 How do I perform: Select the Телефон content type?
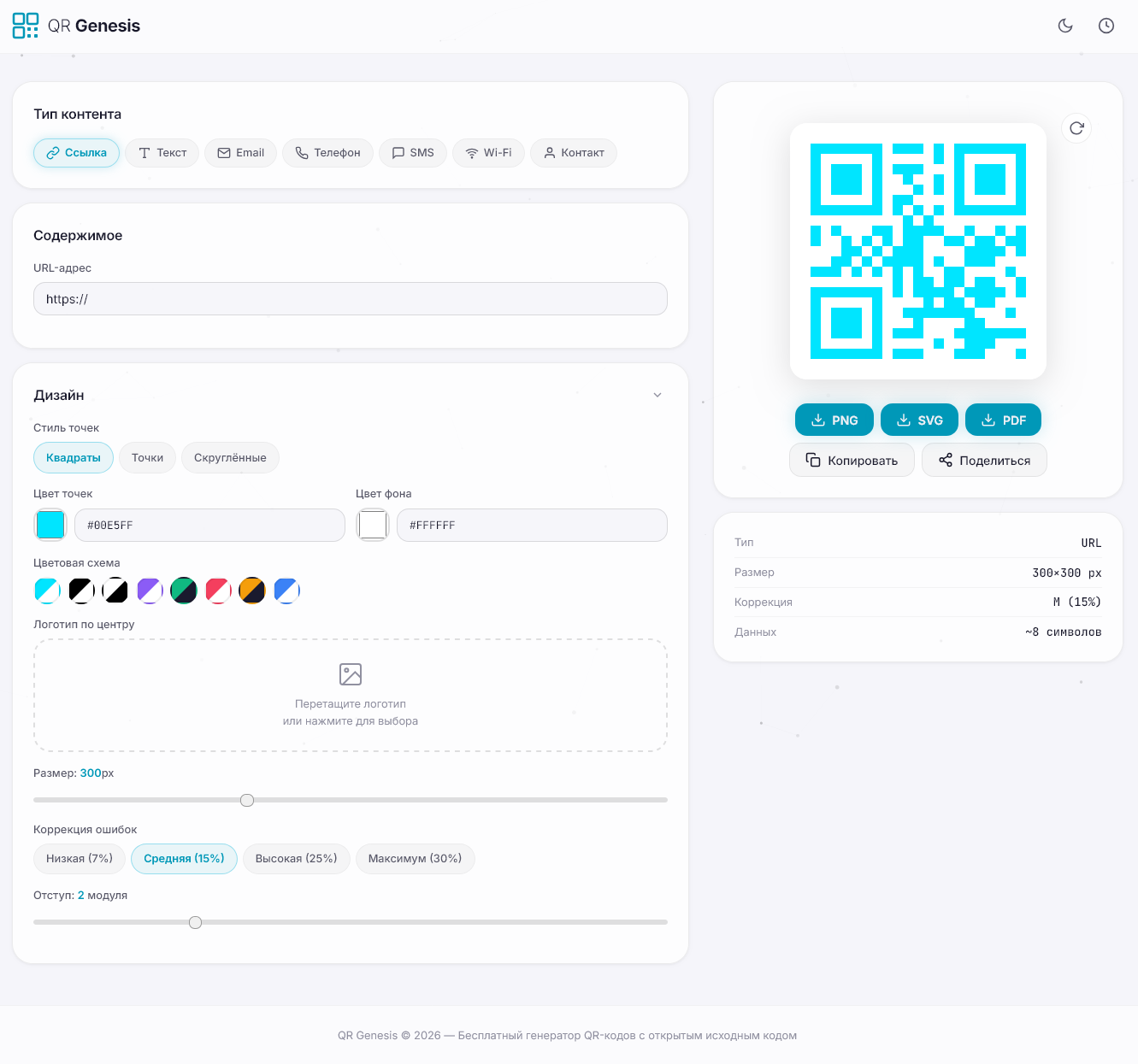pos(327,153)
